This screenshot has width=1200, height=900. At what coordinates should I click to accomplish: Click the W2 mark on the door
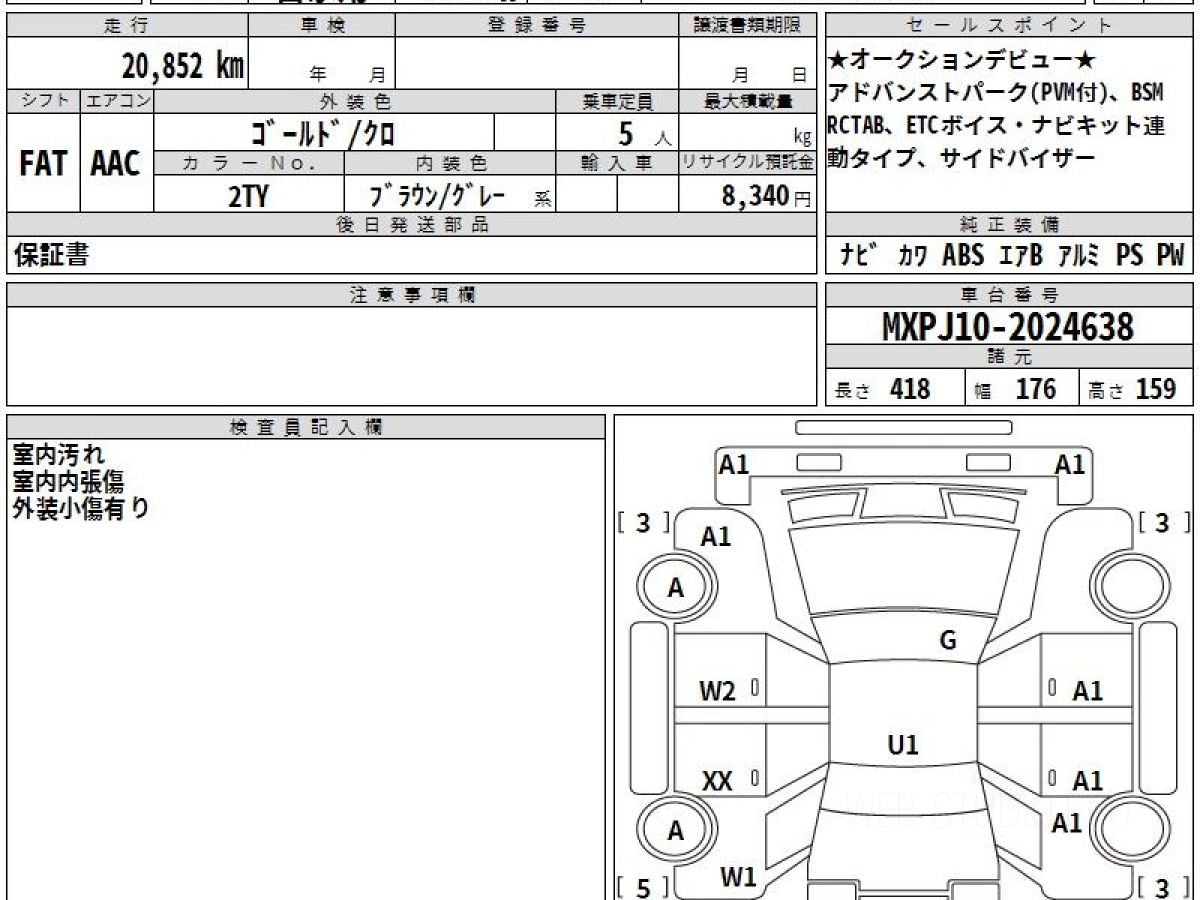[718, 690]
